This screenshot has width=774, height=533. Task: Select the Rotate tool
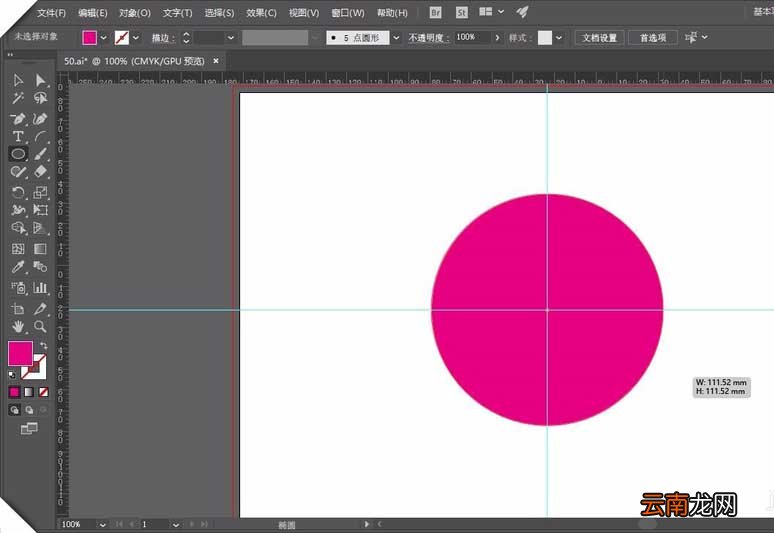tap(18, 192)
